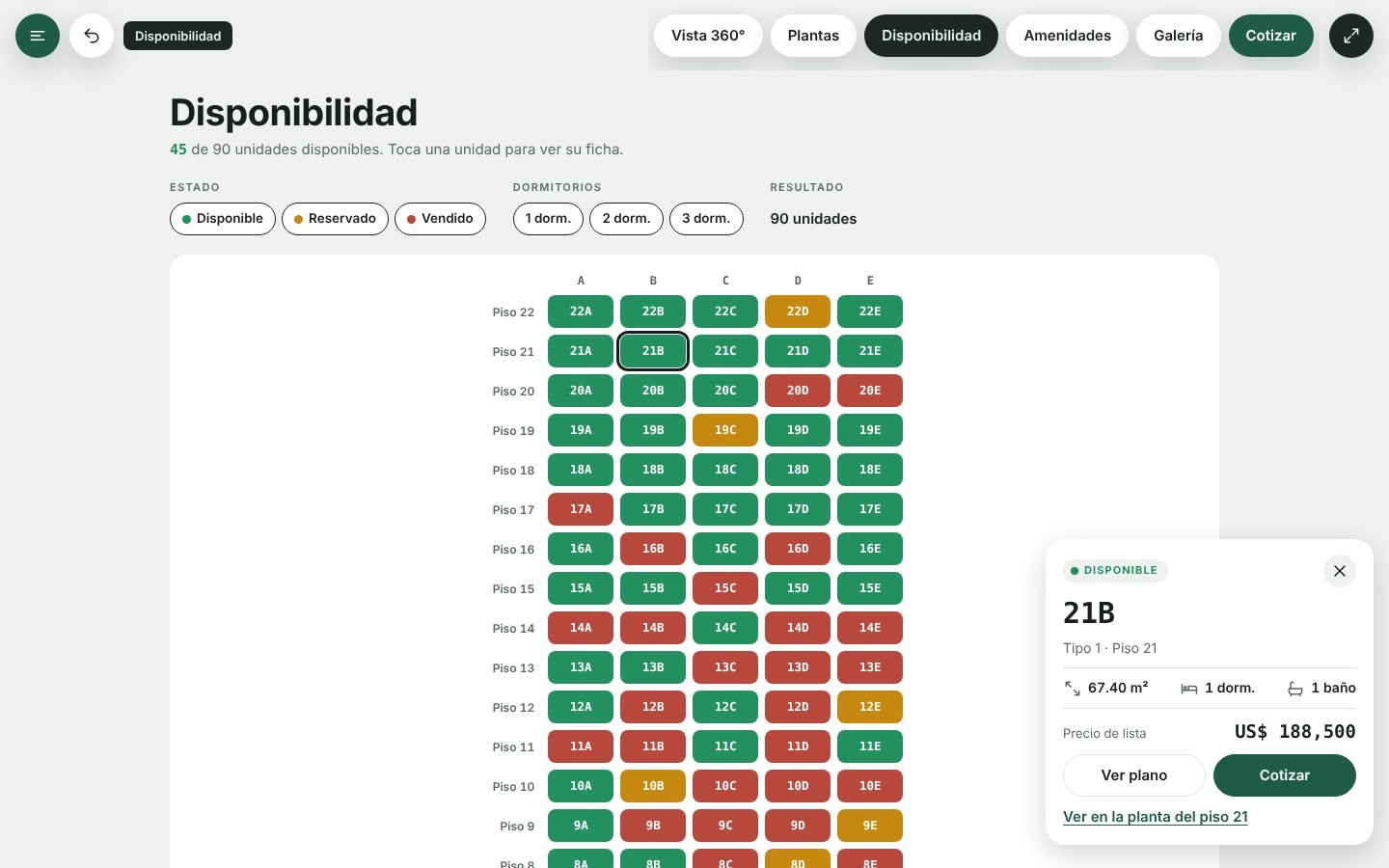The width and height of the screenshot is (1389, 868).
Task: Open the hamburger menu icon
Action: point(38,36)
